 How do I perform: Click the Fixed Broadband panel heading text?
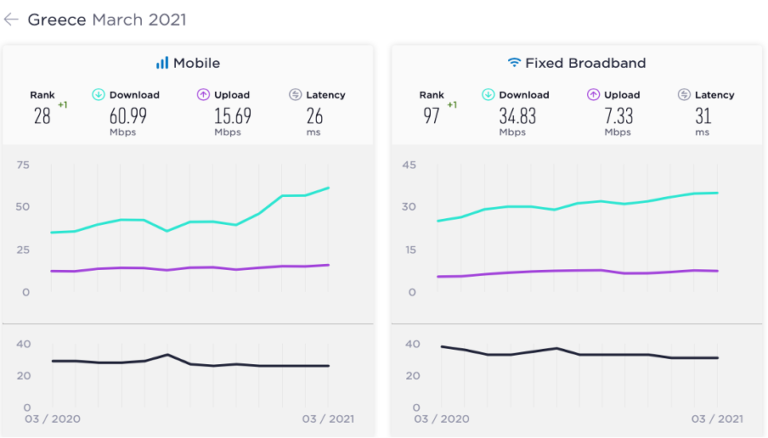585,63
